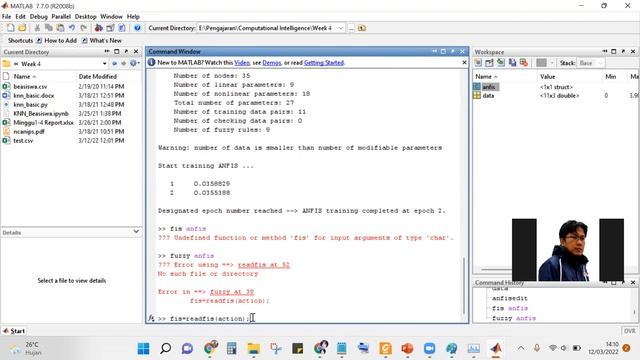Click the fuzzy at 30 error link
The height and width of the screenshot is (360, 640).
[232, 291]
